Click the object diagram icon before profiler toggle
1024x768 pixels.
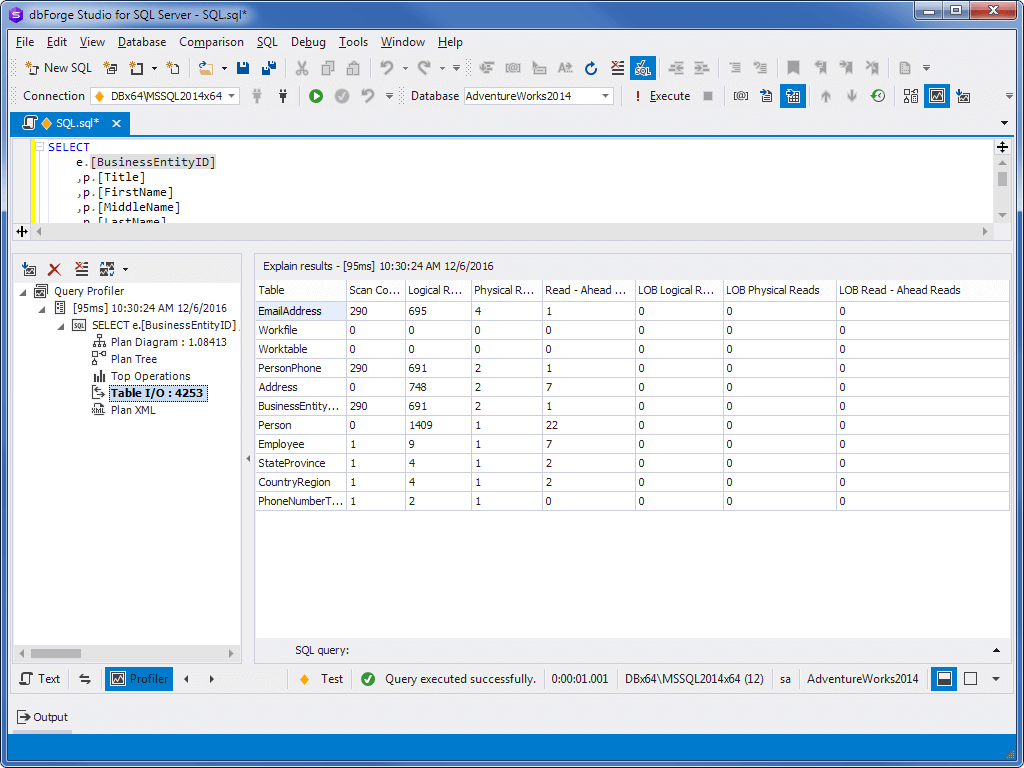coord(910,96)
